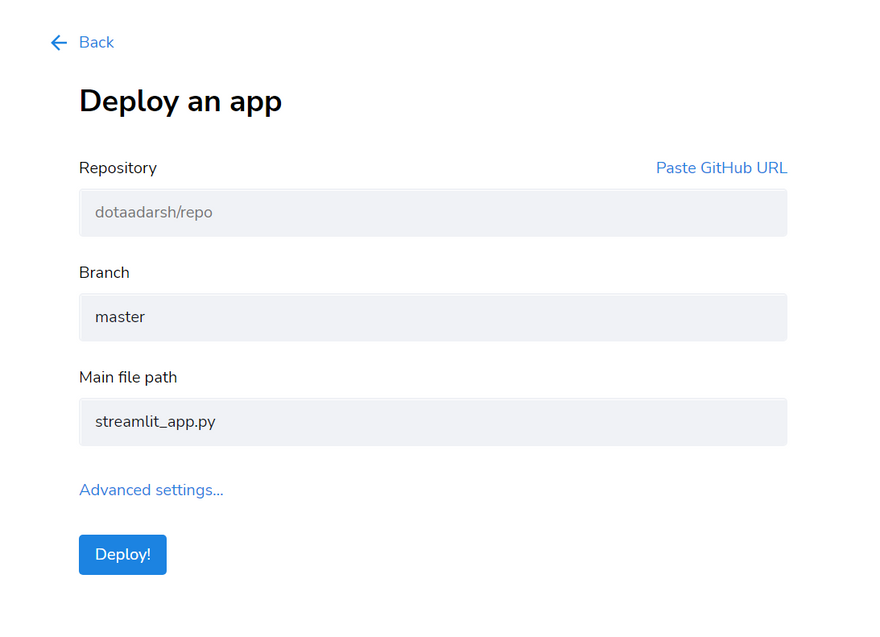Click the Deploy an app heading
Viewport: 880px width, 637px height.
click(180, 101)
